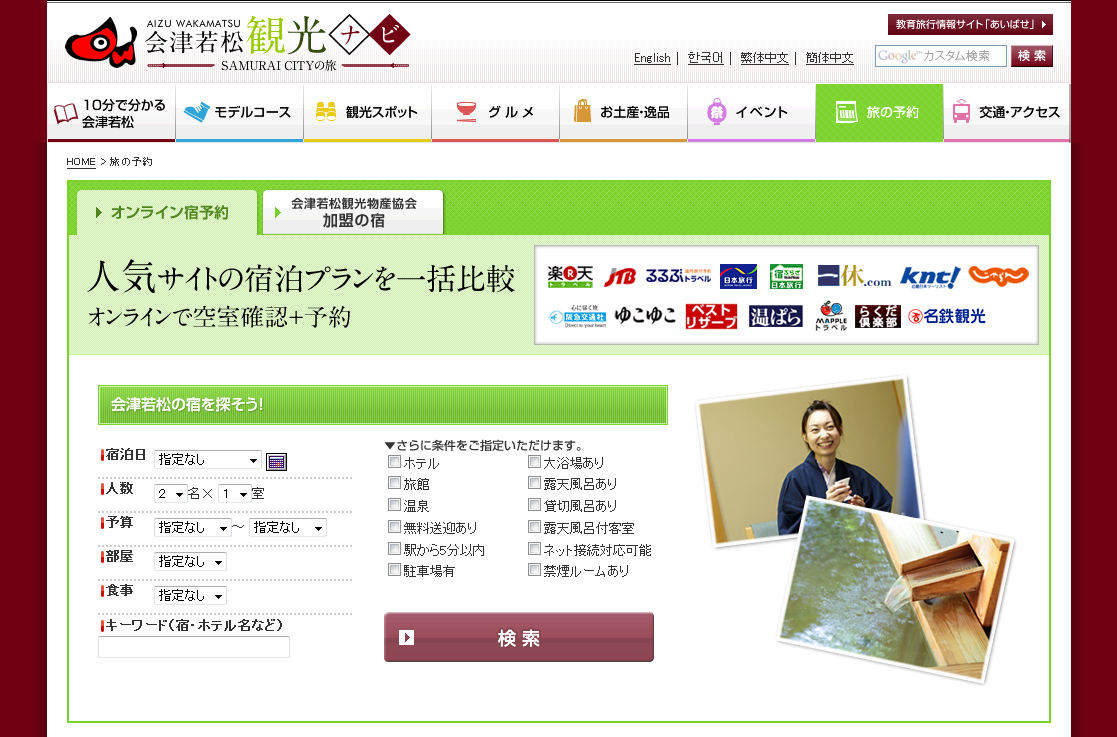Open the 観光スポット menu item

tap(368, 113)
